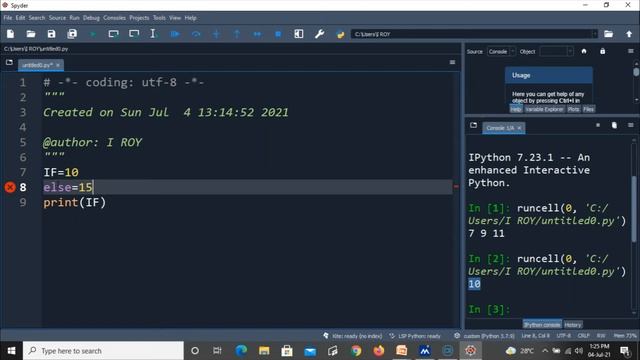Click the CRLF end-of-line status indicator

pos(584,336)
